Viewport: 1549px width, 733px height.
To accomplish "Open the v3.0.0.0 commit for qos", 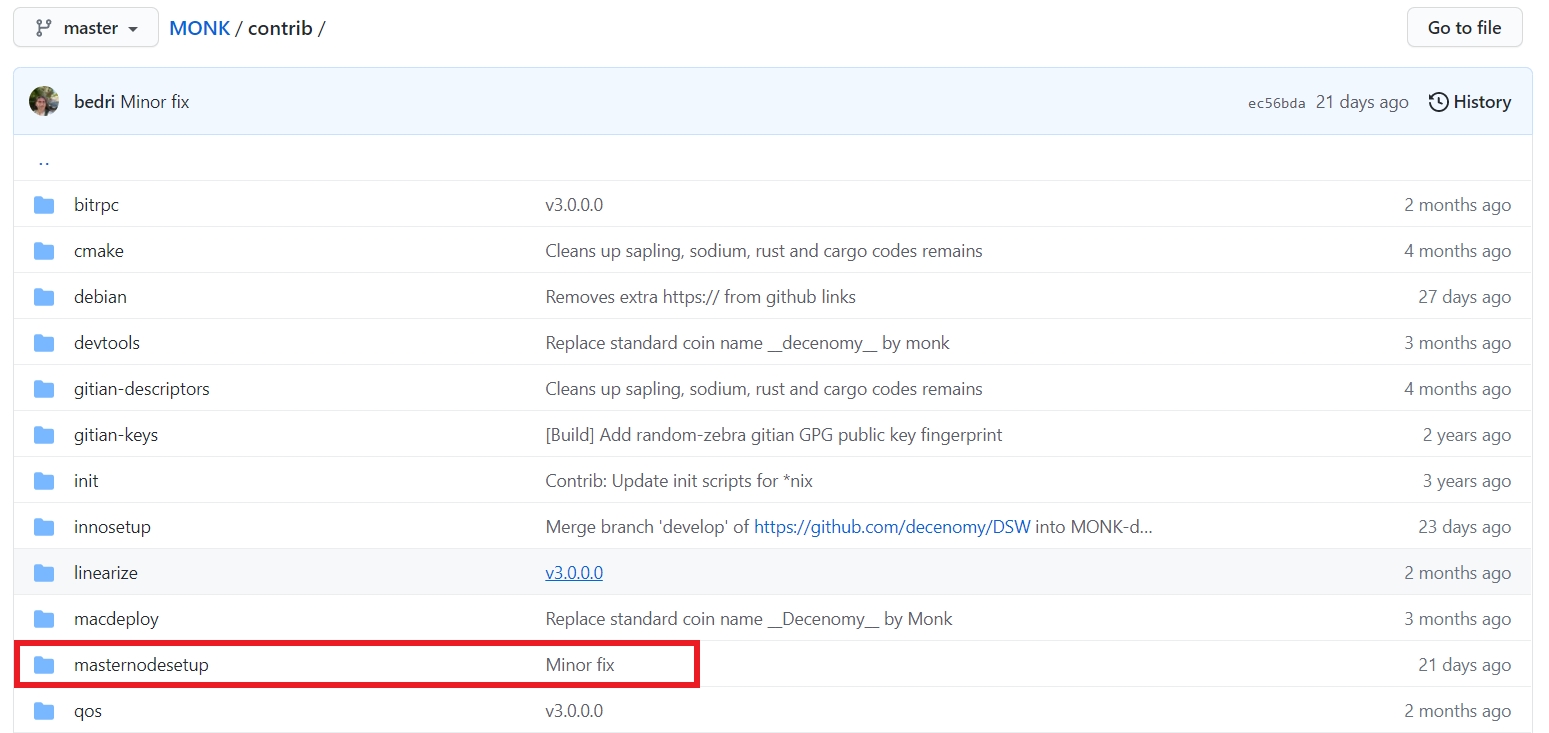I will [574, 711].
